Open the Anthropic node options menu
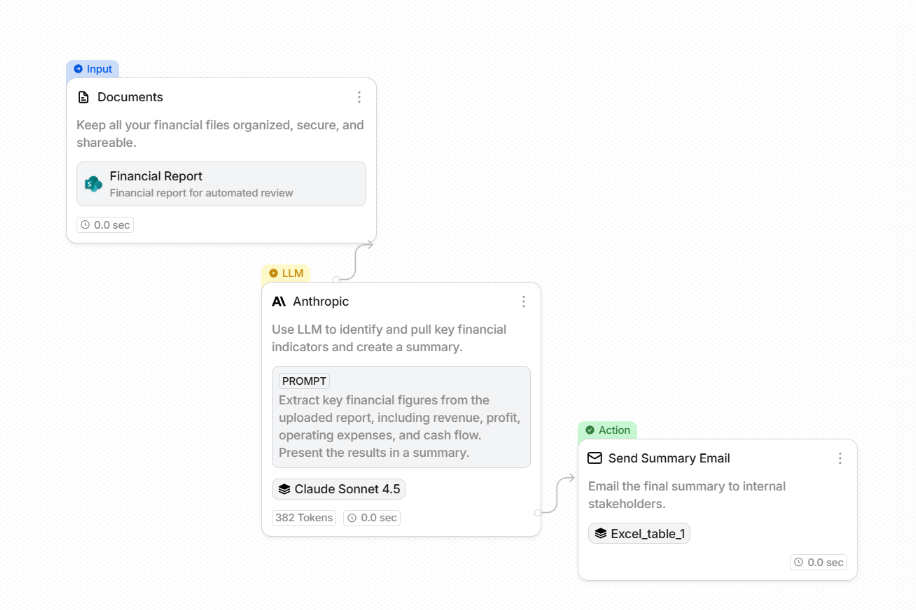 [x=523, y=301]
